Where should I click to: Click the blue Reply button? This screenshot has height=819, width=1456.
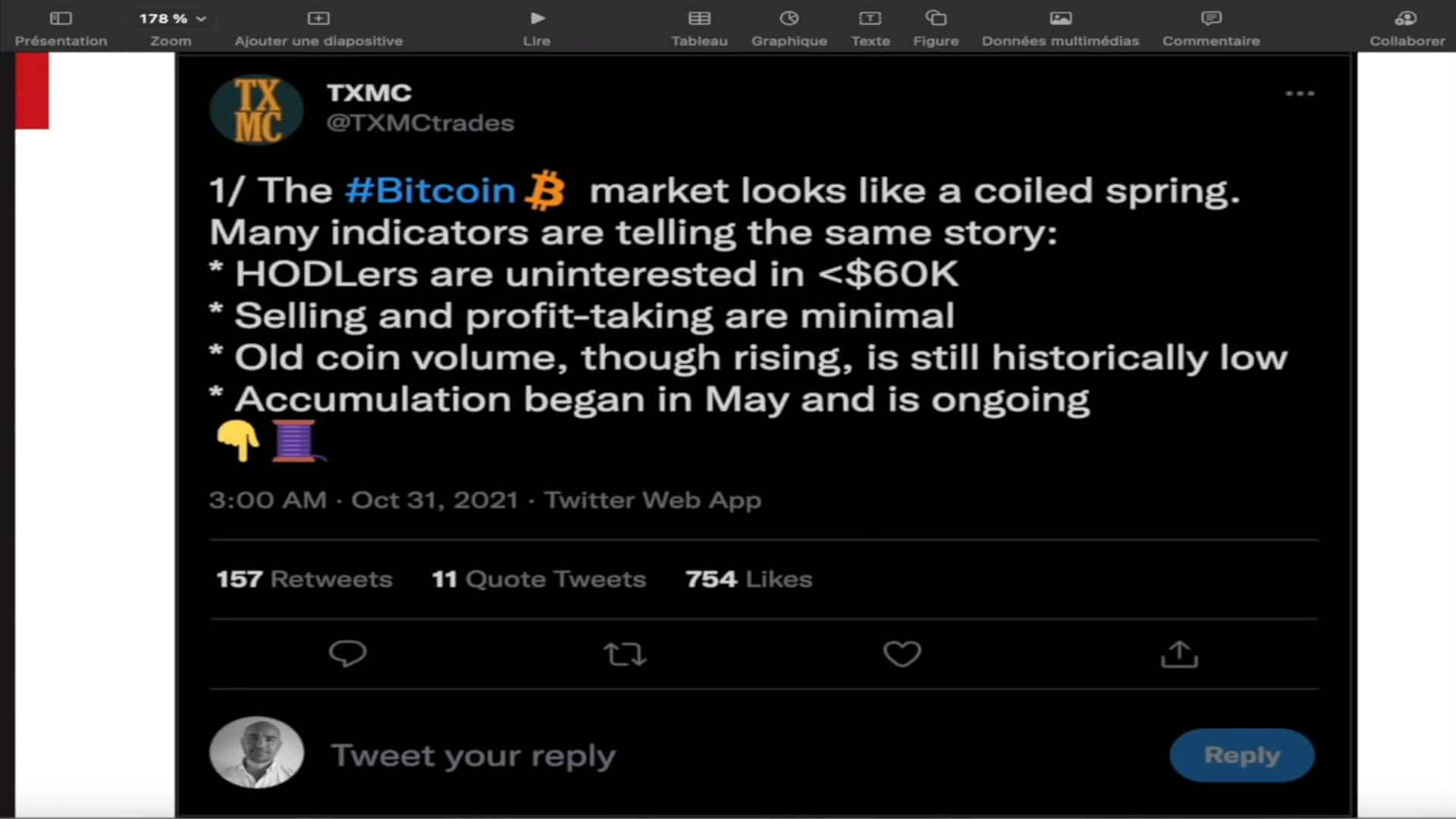[x=1241, y=755]
